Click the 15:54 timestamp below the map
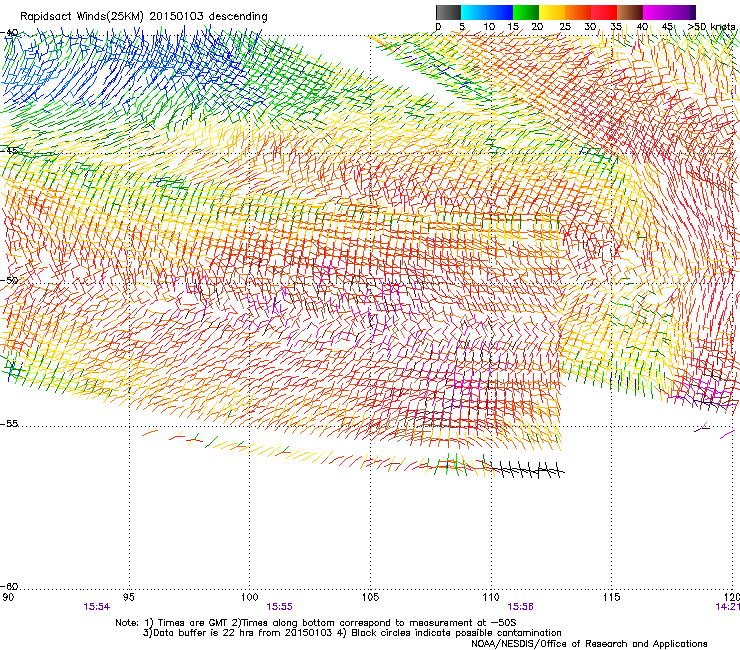The width and height of the screenshot is (740, 650). point(96,607)
